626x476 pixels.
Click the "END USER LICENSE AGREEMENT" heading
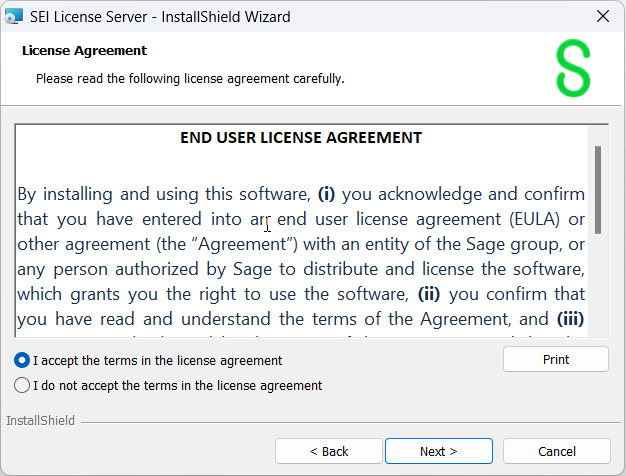pyautogui.click(x=301, y=138)
